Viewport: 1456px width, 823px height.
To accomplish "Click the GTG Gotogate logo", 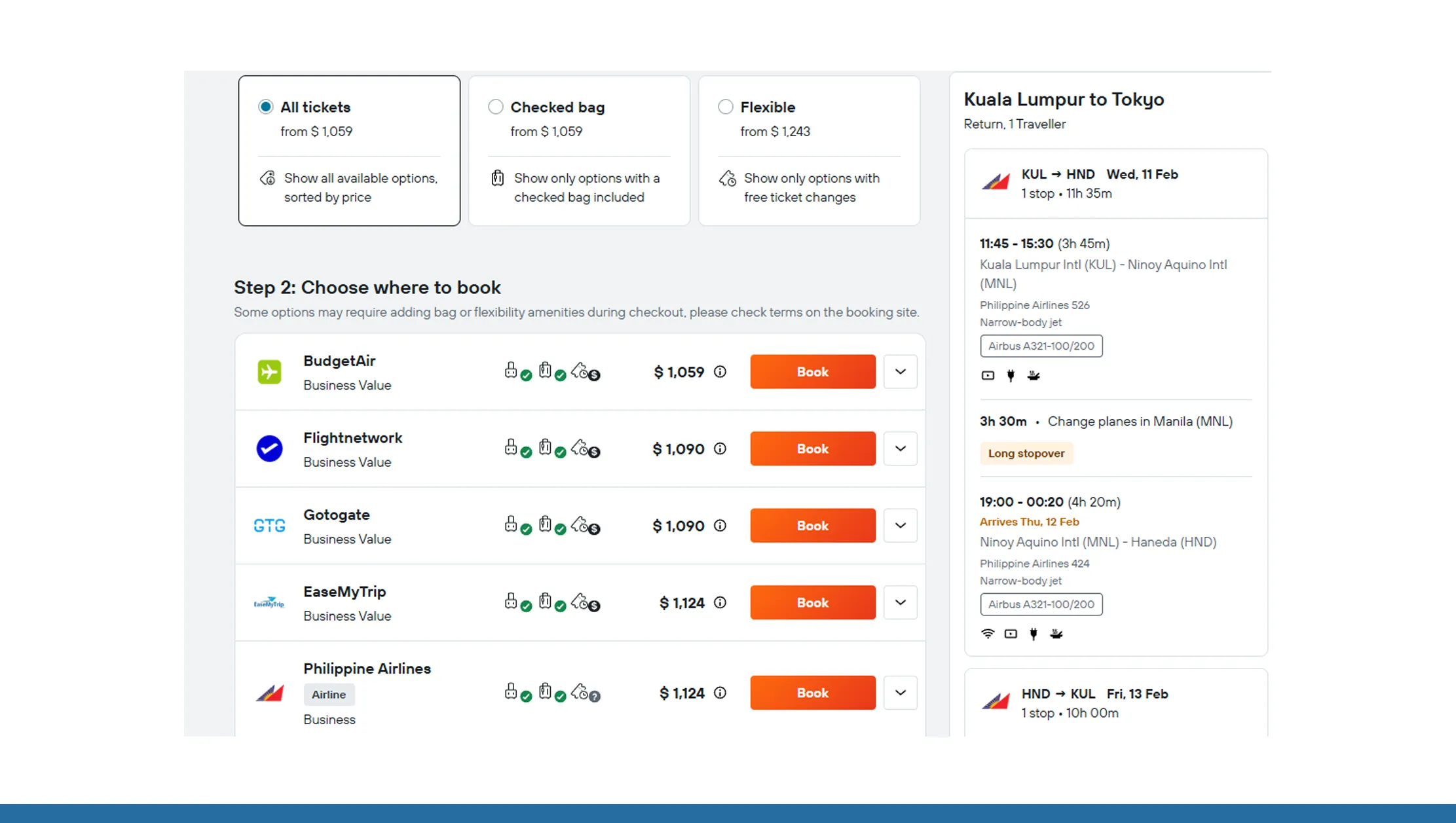I will (269, 525).
